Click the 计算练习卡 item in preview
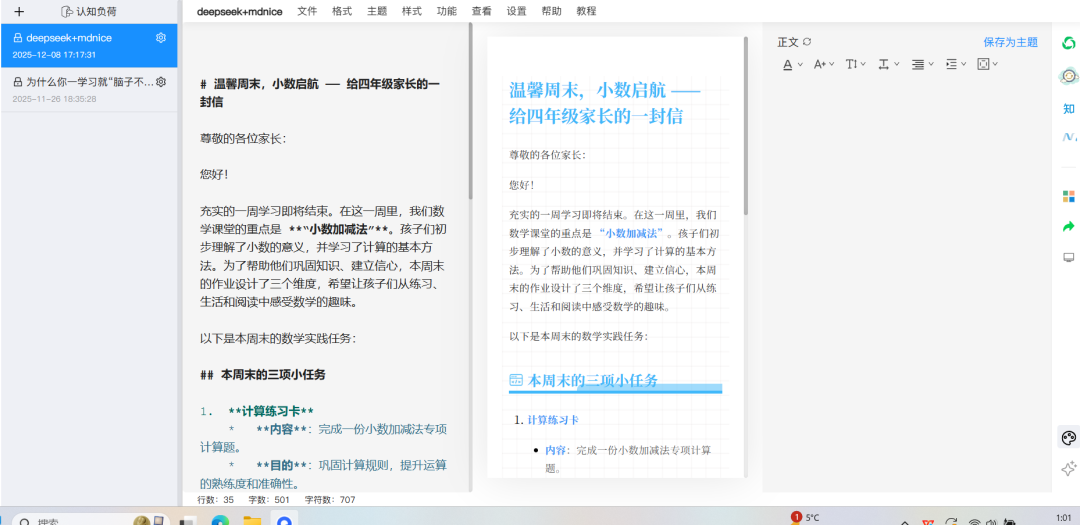The image size is (1080, 525). (x=552, y=420)
